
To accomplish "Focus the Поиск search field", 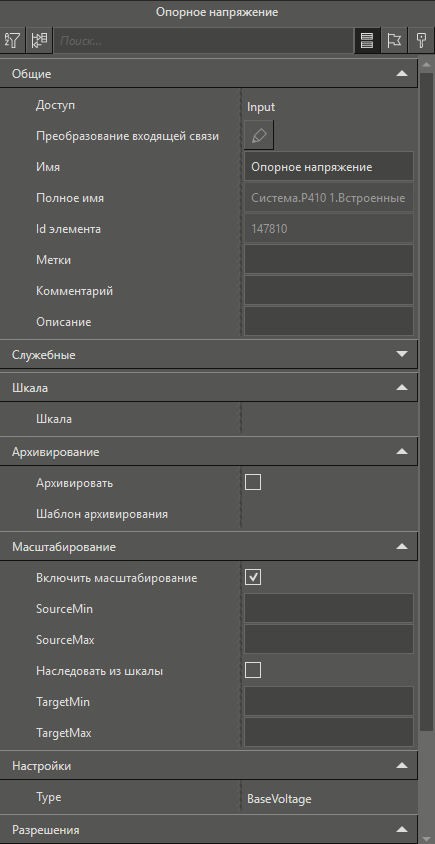I will point(204,40).
